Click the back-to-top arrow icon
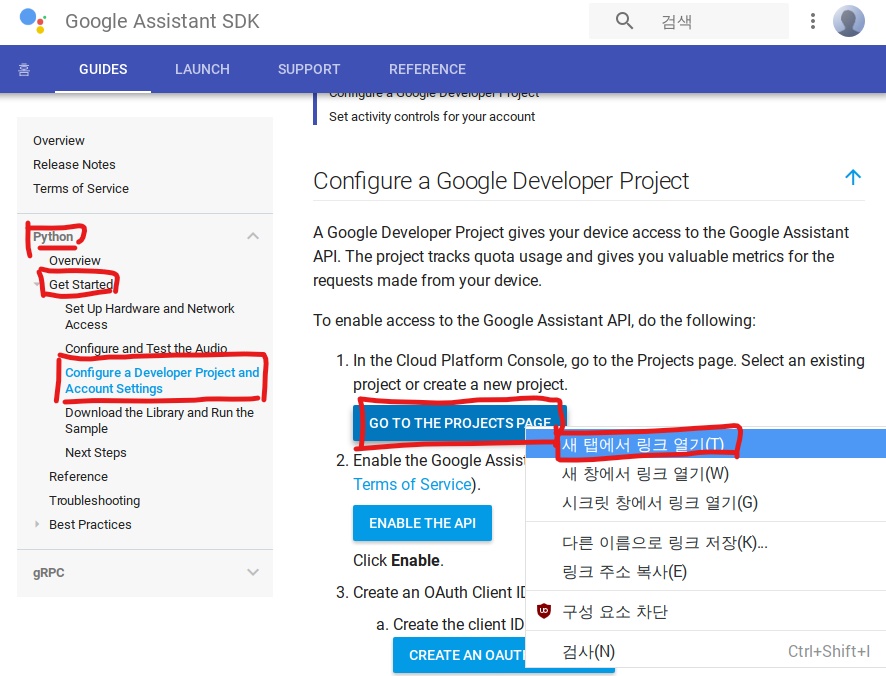 point(853,177)
